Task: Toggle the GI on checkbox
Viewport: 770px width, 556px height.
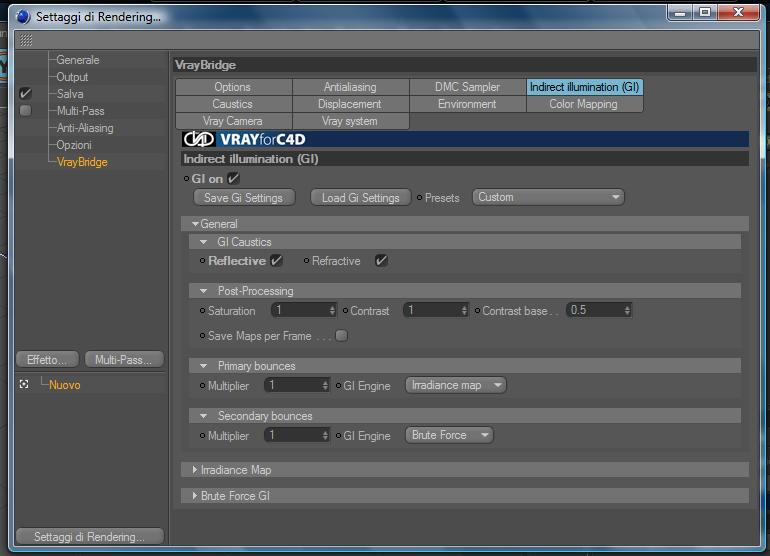Action: (x=233, y=178)
